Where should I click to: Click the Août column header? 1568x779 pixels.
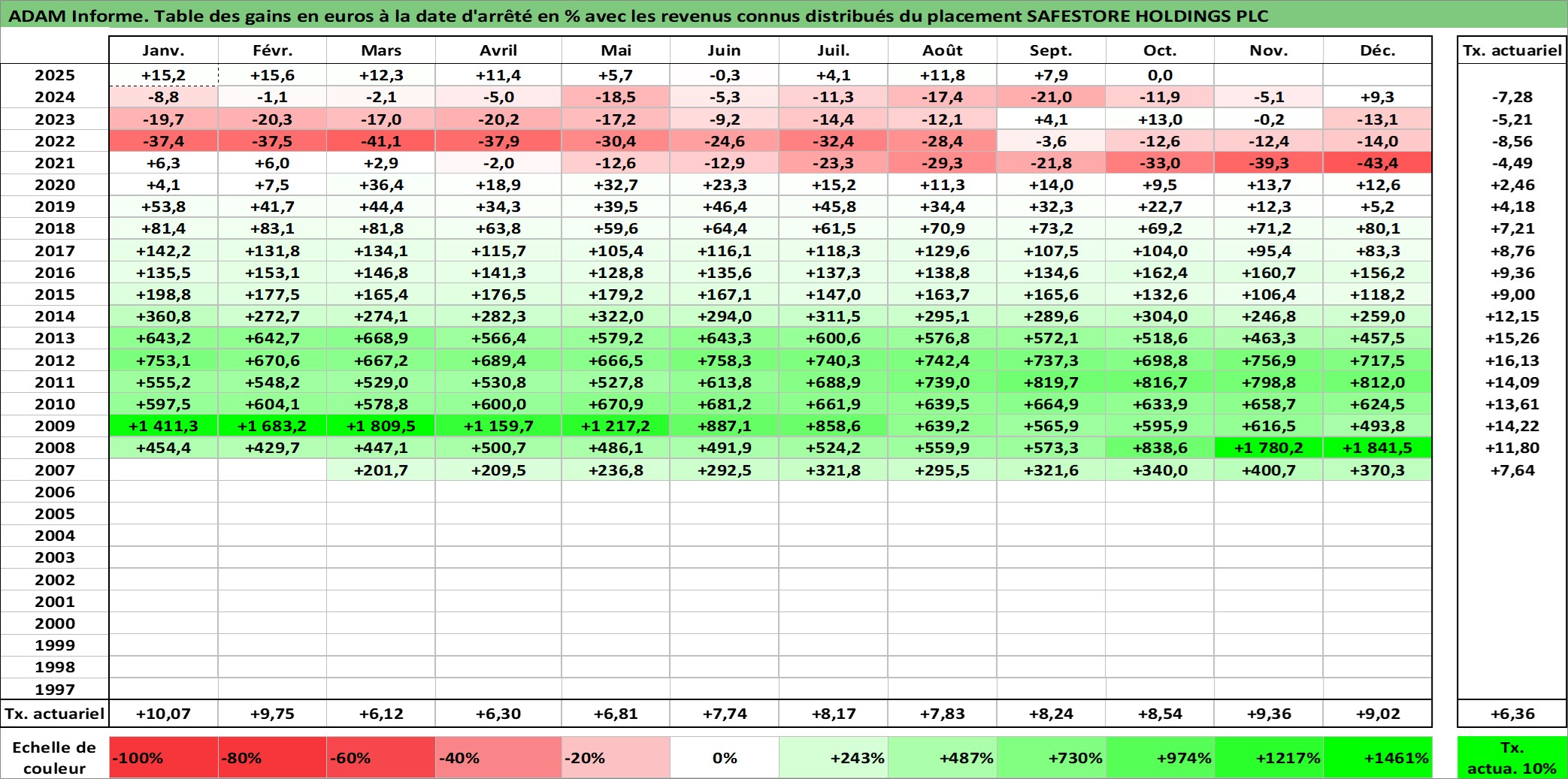(943, 50)
